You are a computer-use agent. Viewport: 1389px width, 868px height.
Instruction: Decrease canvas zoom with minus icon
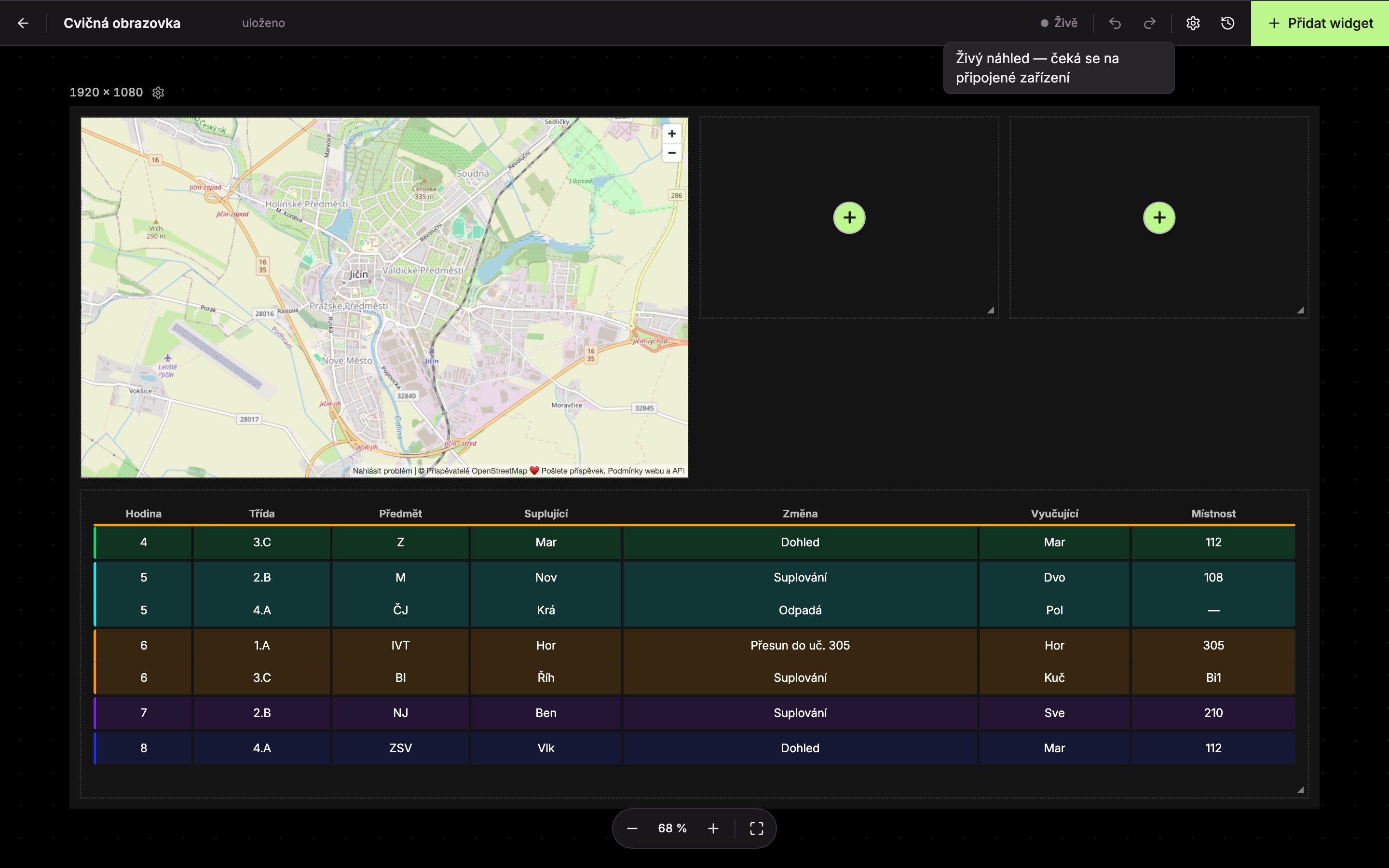tap(632, 828)
